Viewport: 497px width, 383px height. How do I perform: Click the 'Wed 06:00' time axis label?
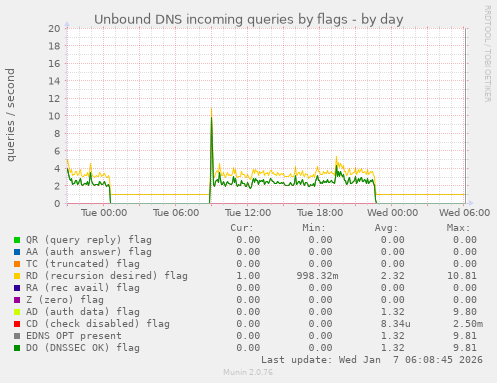click(464, 213)
